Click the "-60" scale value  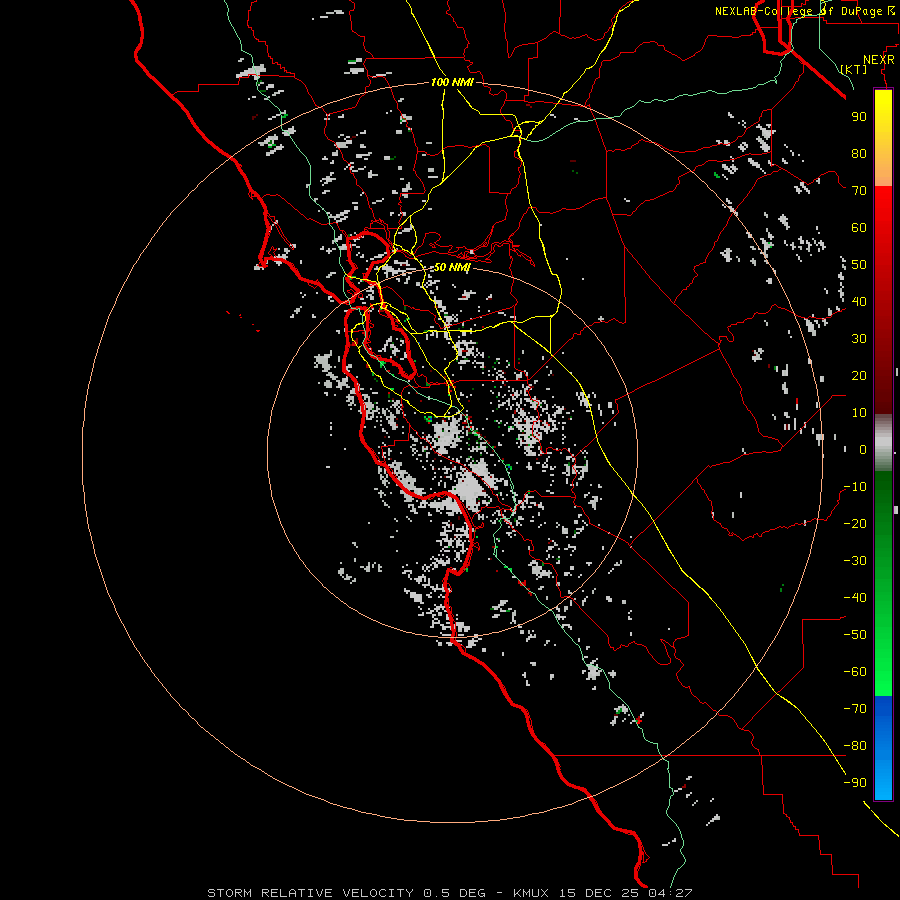click(x=855, y=672)
